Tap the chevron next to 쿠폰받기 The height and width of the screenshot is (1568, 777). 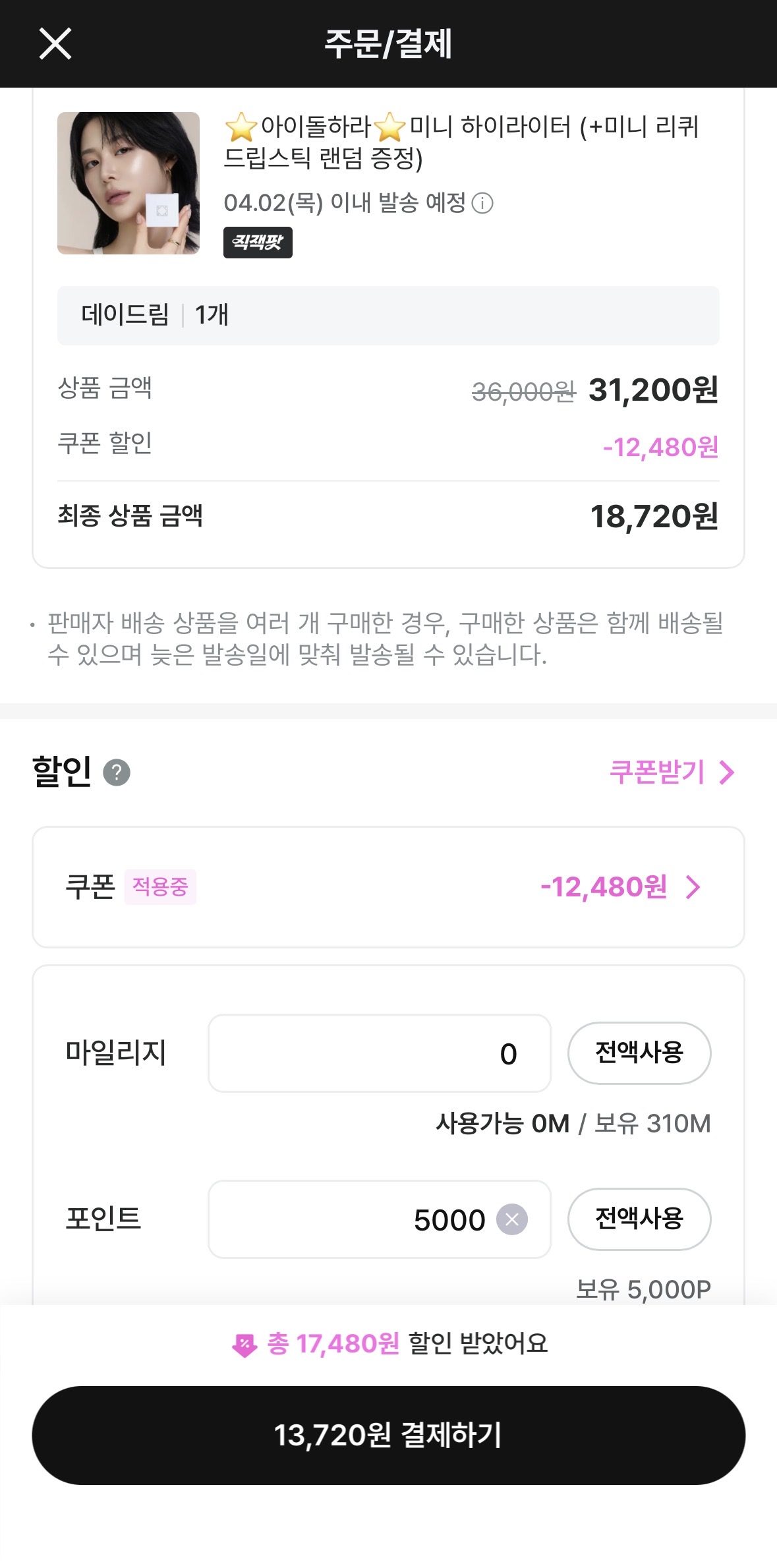coord(726,772)
